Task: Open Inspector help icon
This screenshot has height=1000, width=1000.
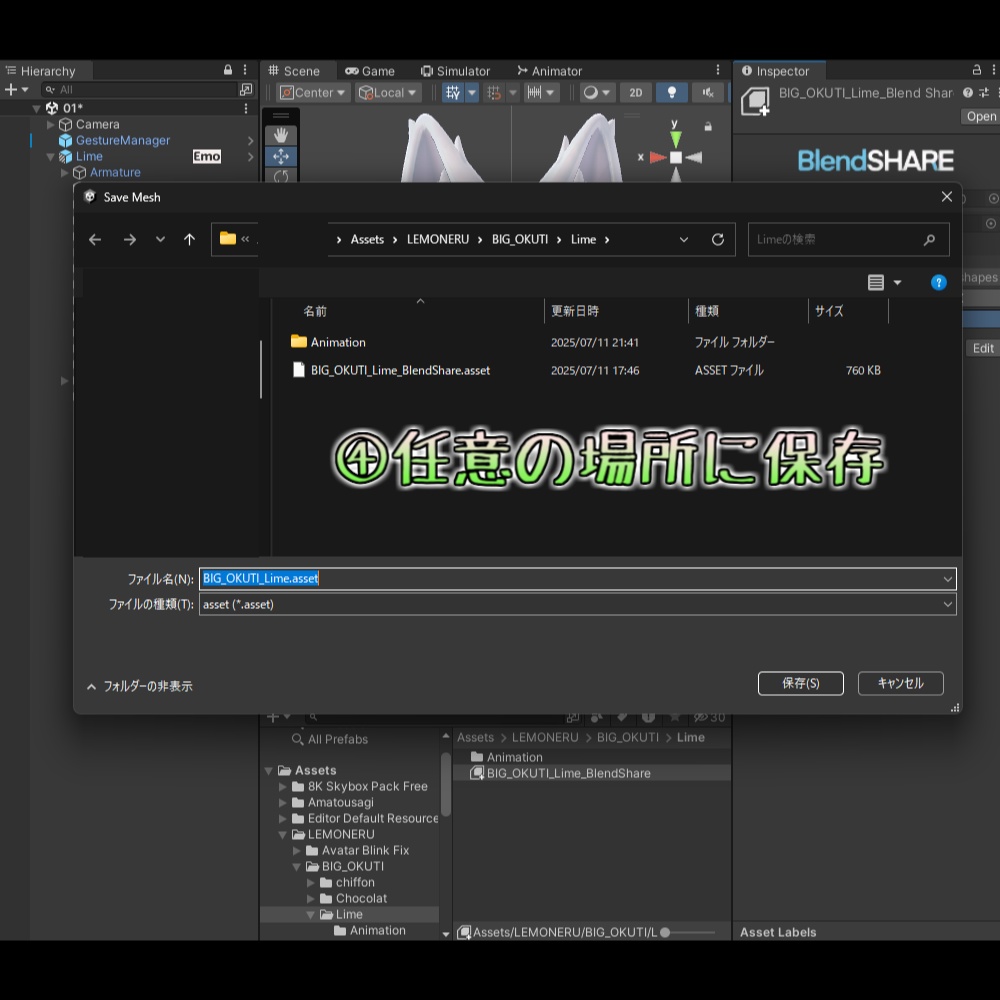Action: coord(967,93)
